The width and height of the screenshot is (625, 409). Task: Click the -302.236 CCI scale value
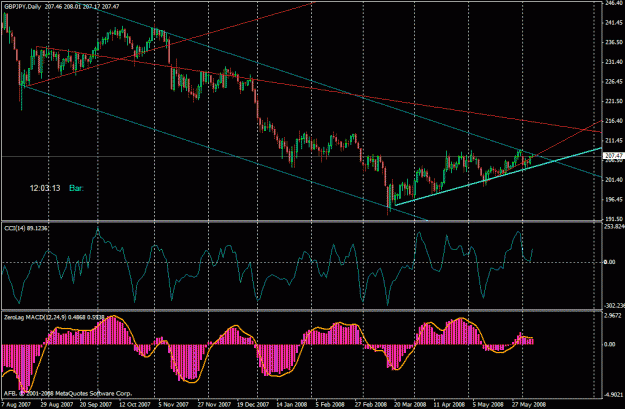click(615, 306)
